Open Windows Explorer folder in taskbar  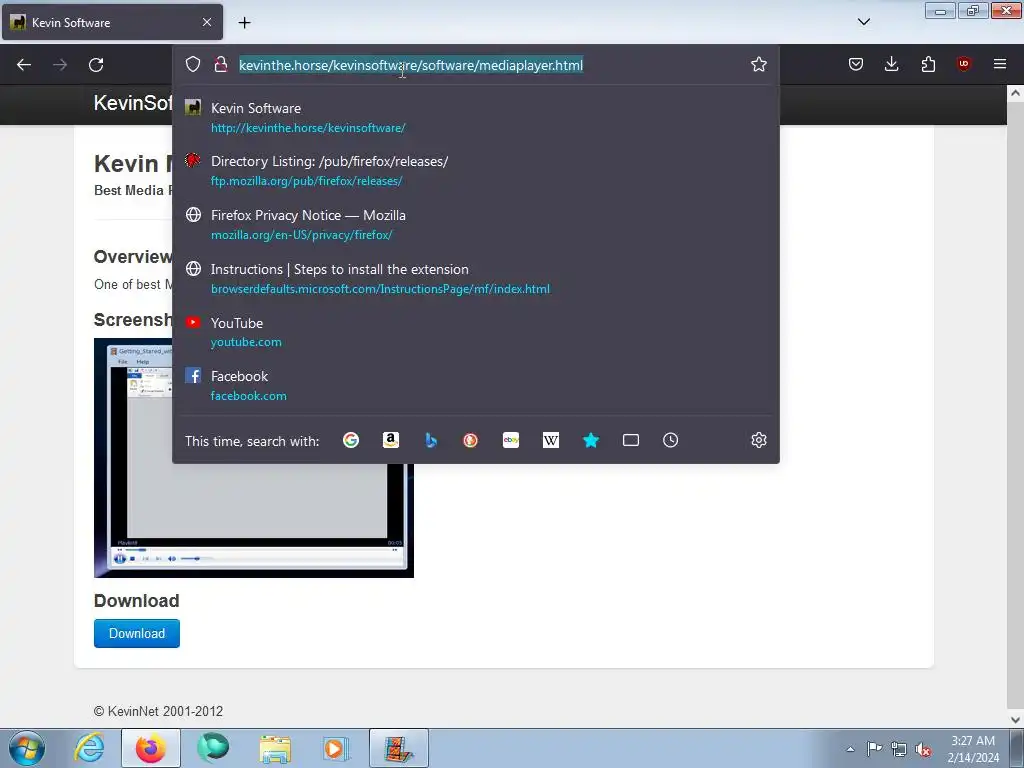tap(275, 748)
